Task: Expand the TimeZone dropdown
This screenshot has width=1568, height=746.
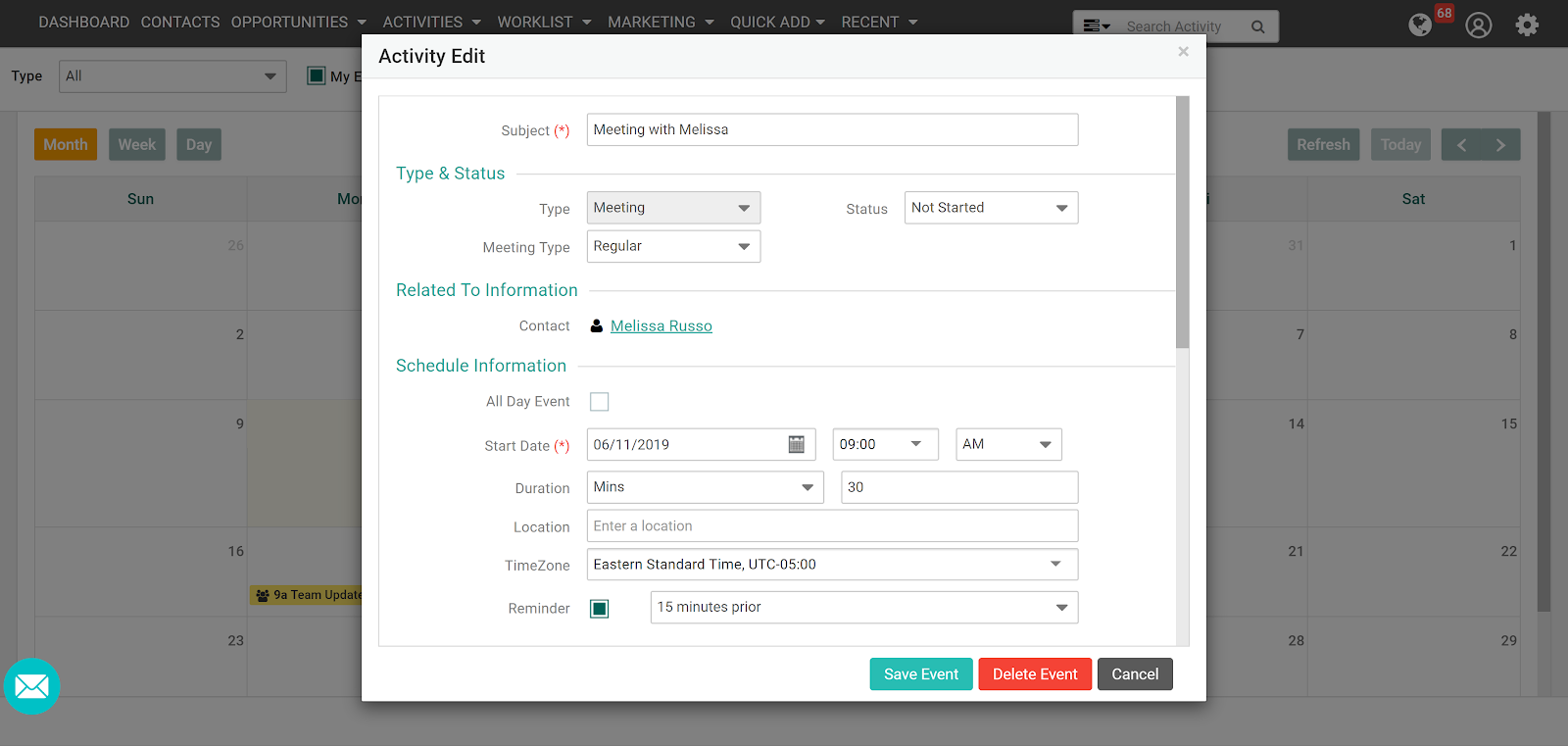Action: tap(832, 565)
